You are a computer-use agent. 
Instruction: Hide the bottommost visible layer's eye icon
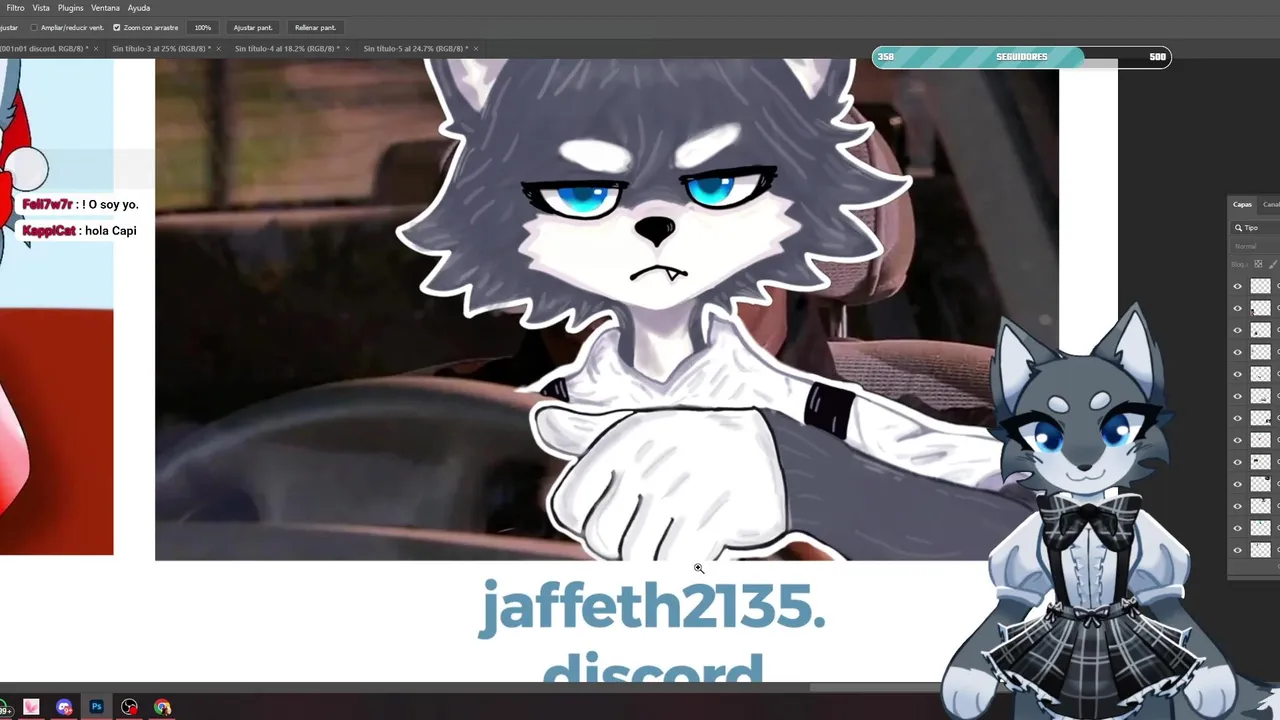[x=1237, y=550]
